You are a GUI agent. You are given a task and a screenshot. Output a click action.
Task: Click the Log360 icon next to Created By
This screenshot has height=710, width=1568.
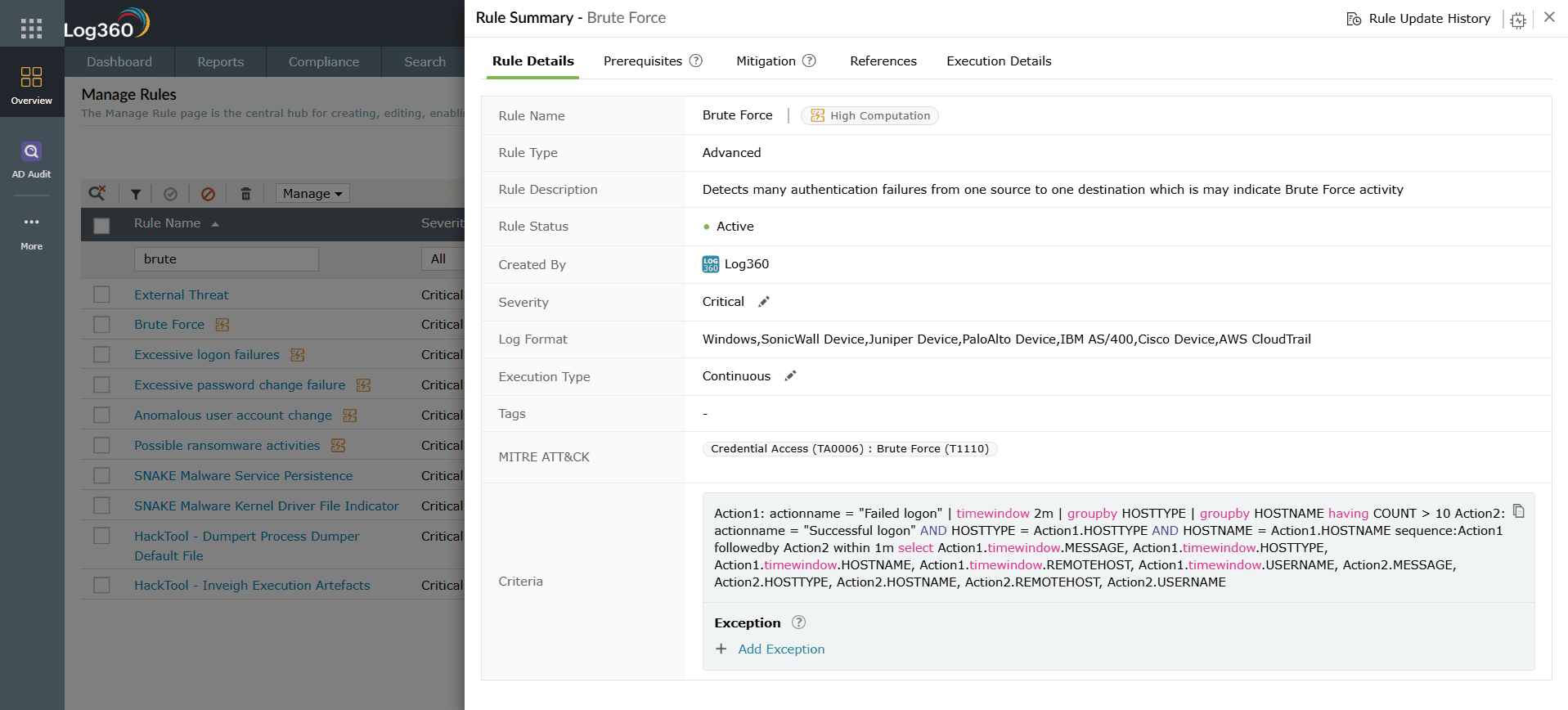click(711, 264)
